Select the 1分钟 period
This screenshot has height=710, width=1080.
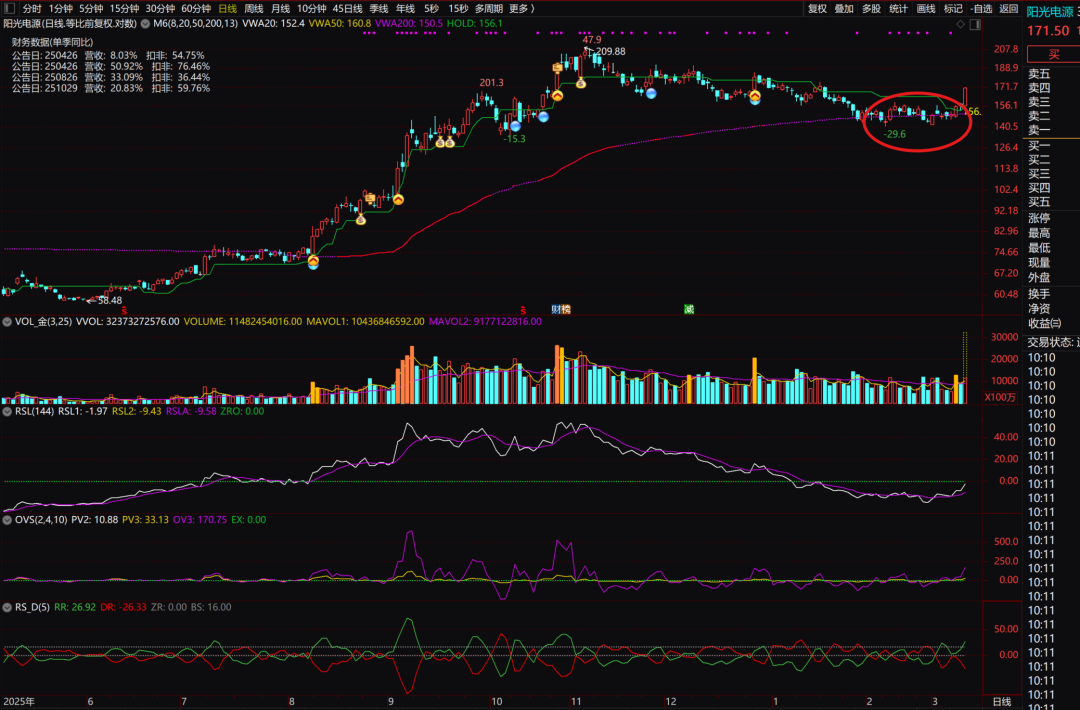pos(61,8)
